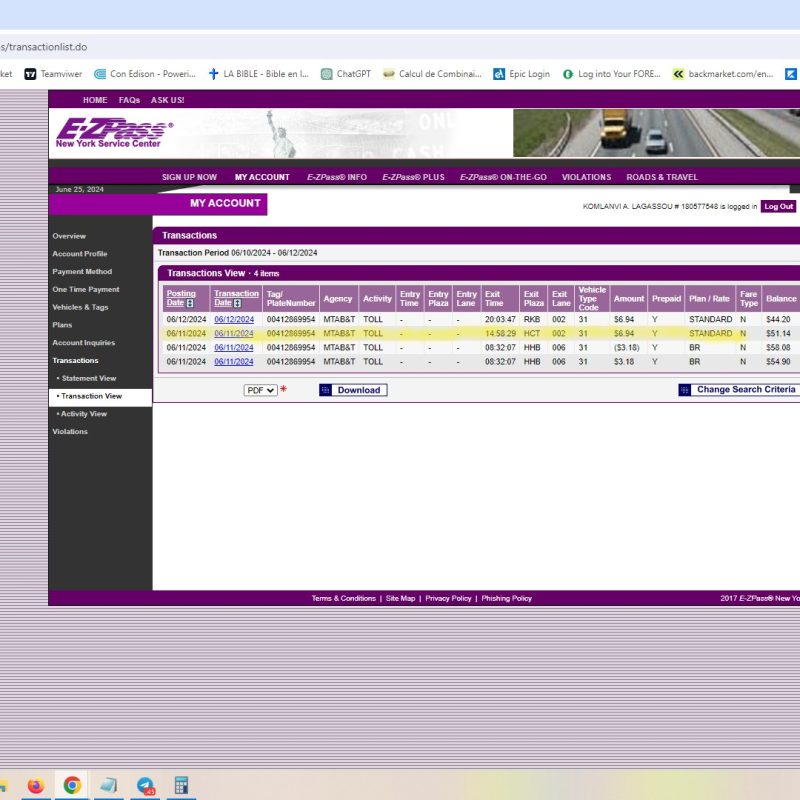
Task: Open E-ZPass PLUS navigation item
Action: coord(413,177)
